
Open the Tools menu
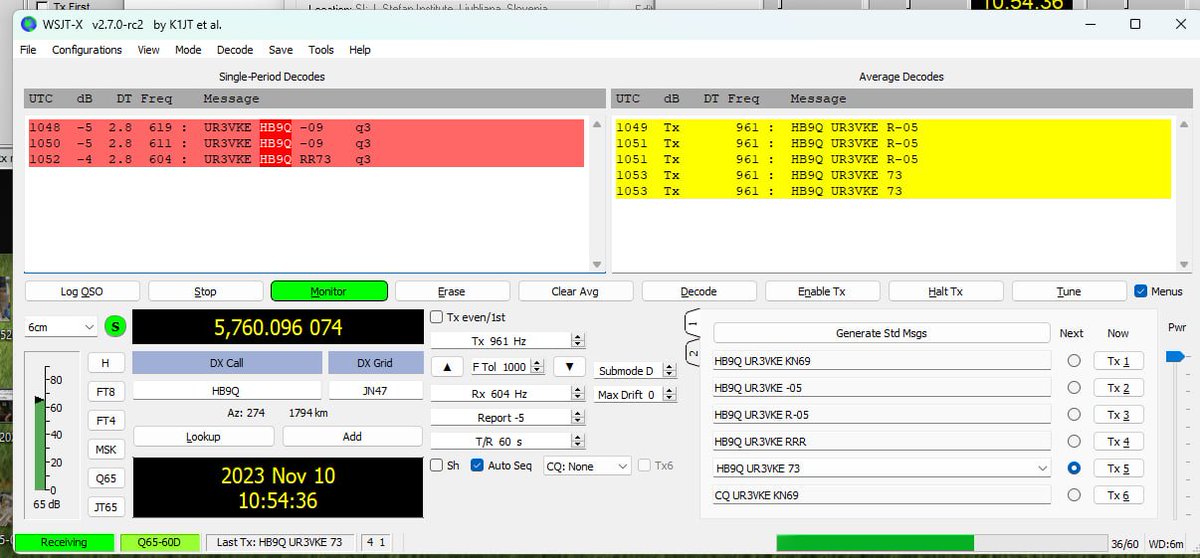321,50
